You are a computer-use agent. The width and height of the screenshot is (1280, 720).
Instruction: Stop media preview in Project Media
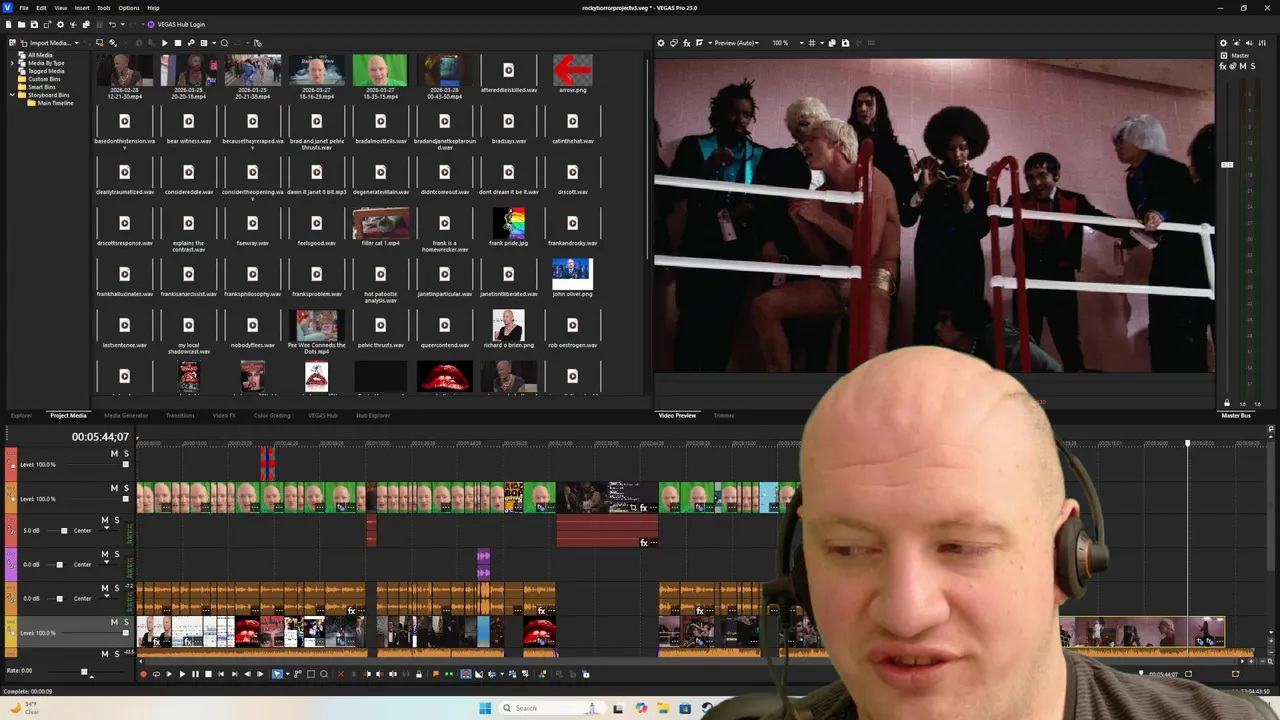(x=178, y=43)
